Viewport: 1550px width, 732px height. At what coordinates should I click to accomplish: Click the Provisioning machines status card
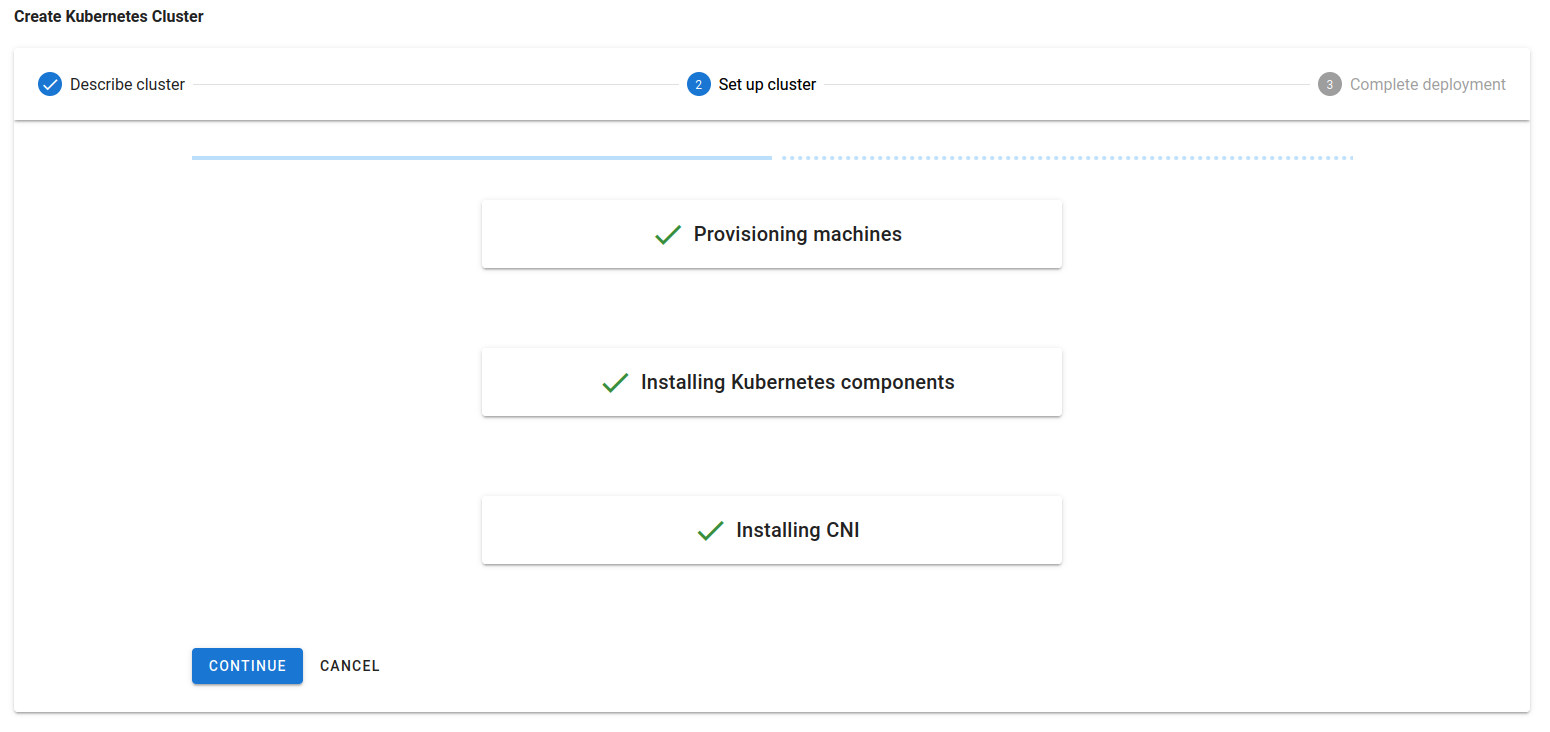[x=772, y=234]
